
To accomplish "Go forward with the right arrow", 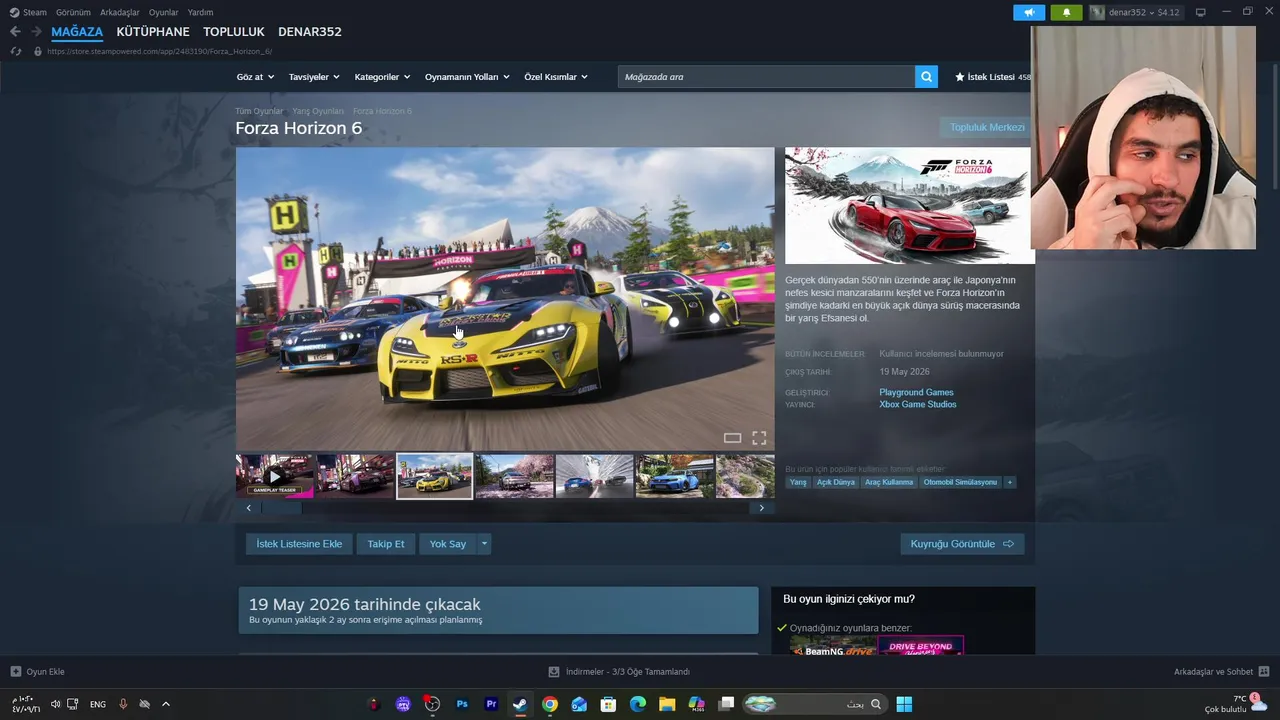I will point(36,32).
